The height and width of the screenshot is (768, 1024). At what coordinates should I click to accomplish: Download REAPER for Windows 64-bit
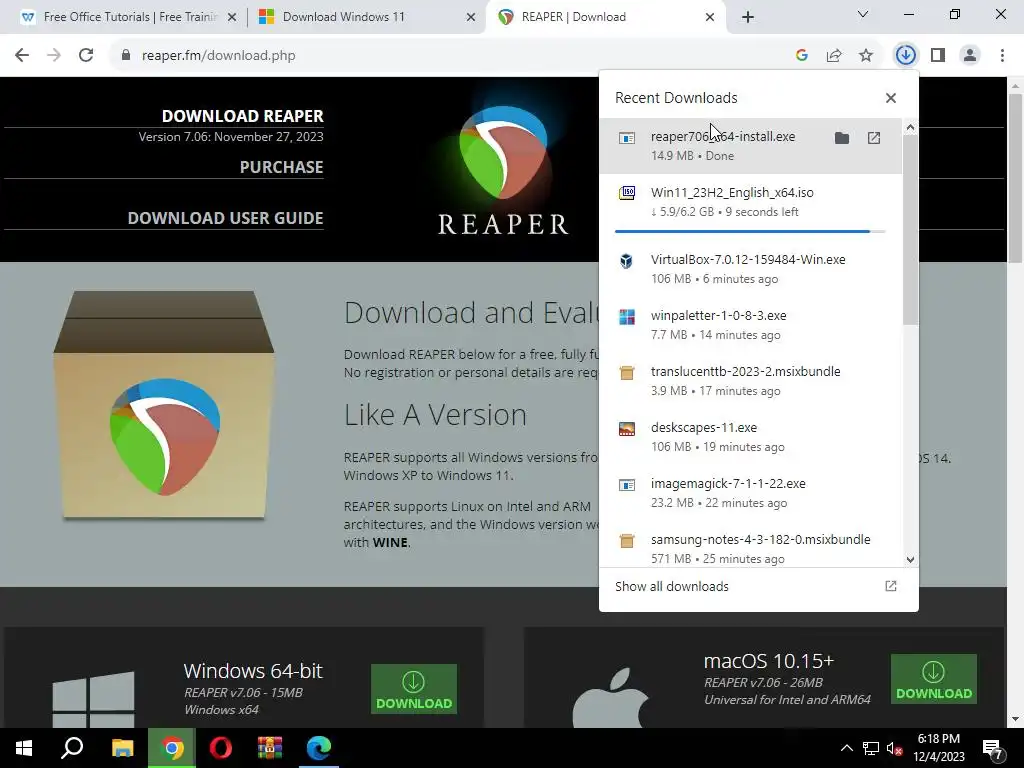point(414,689)
